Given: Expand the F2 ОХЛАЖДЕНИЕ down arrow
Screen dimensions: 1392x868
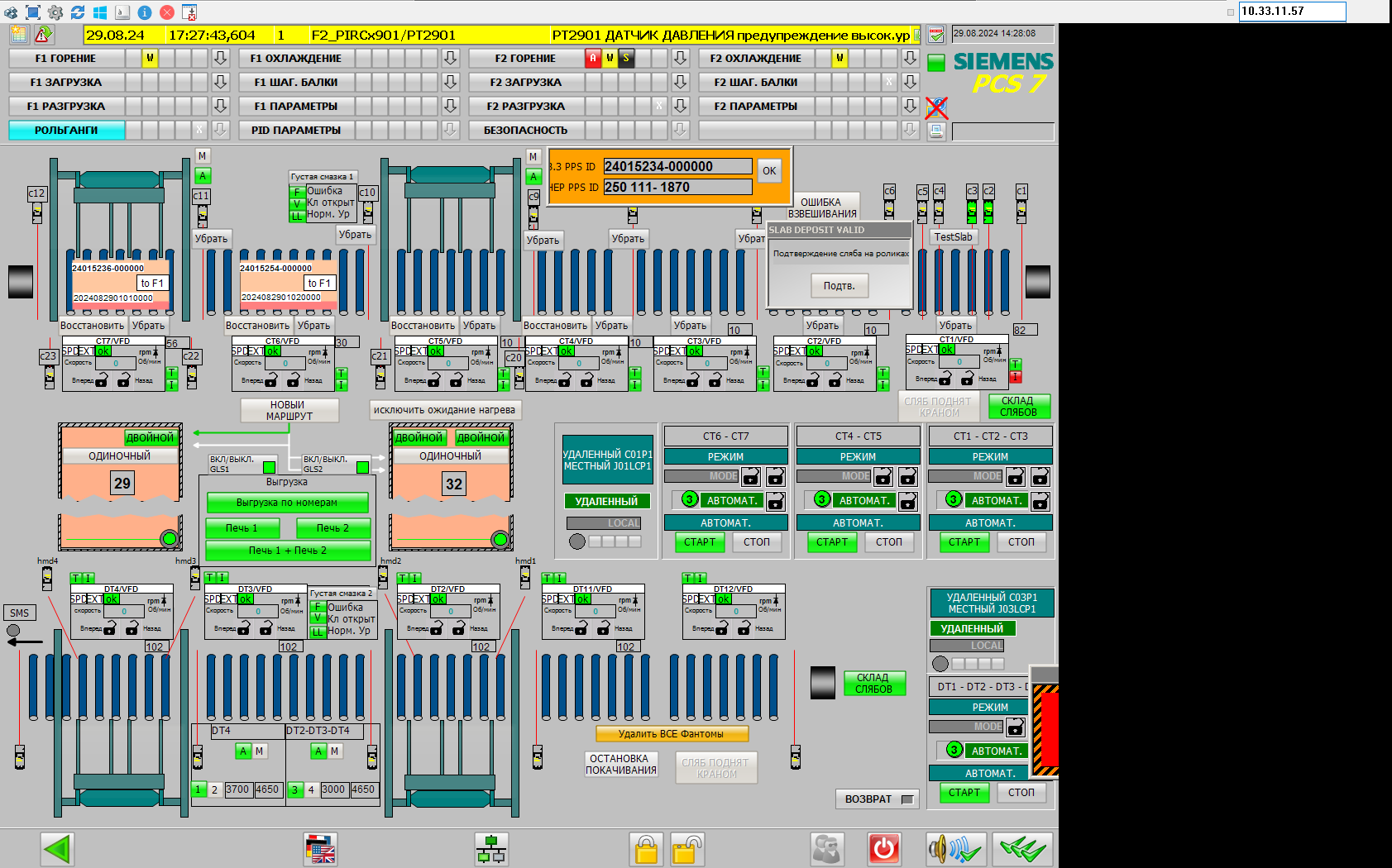Looking at the screenshot, I should [910, 58].
